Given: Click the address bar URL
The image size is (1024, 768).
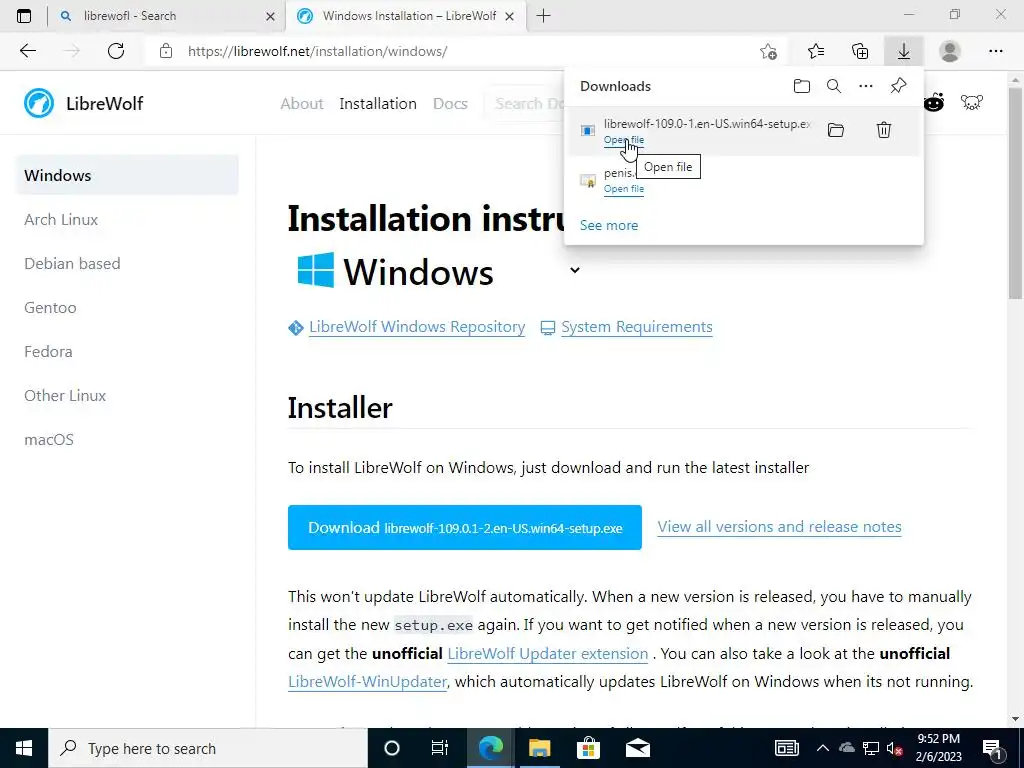Looking at the screenshot, I should point(317,51).
